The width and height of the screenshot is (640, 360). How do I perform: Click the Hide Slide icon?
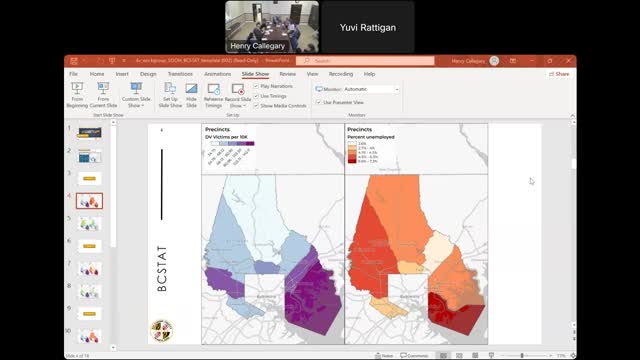point(191,88)
